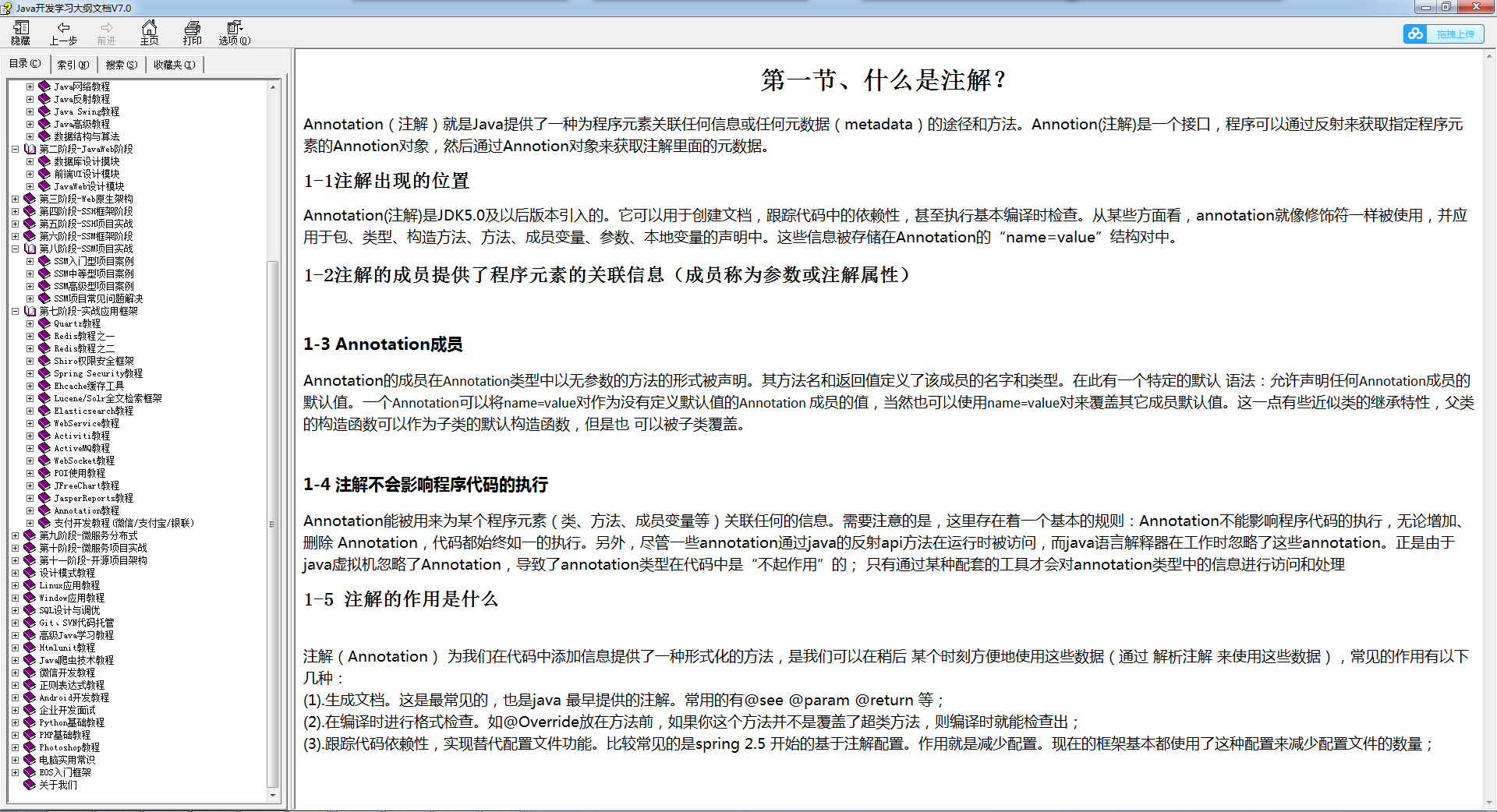Expand the 数据库设计模块 node
The width and height of the screenshot is (1497, 812).
pyautogui.click(x=30, y=161)
